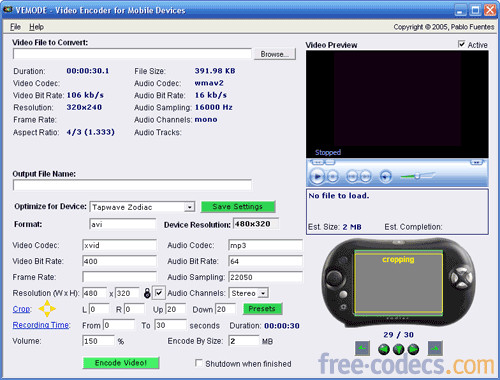
Task: Click Browse to pick a video
Action: tap(275, 54)
